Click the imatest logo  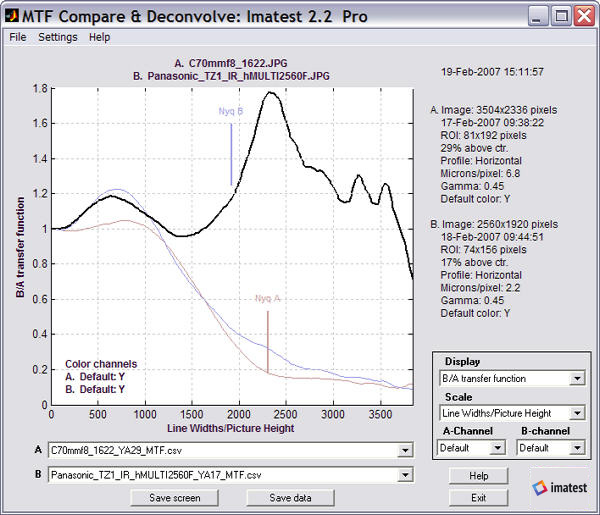point(559,487)
